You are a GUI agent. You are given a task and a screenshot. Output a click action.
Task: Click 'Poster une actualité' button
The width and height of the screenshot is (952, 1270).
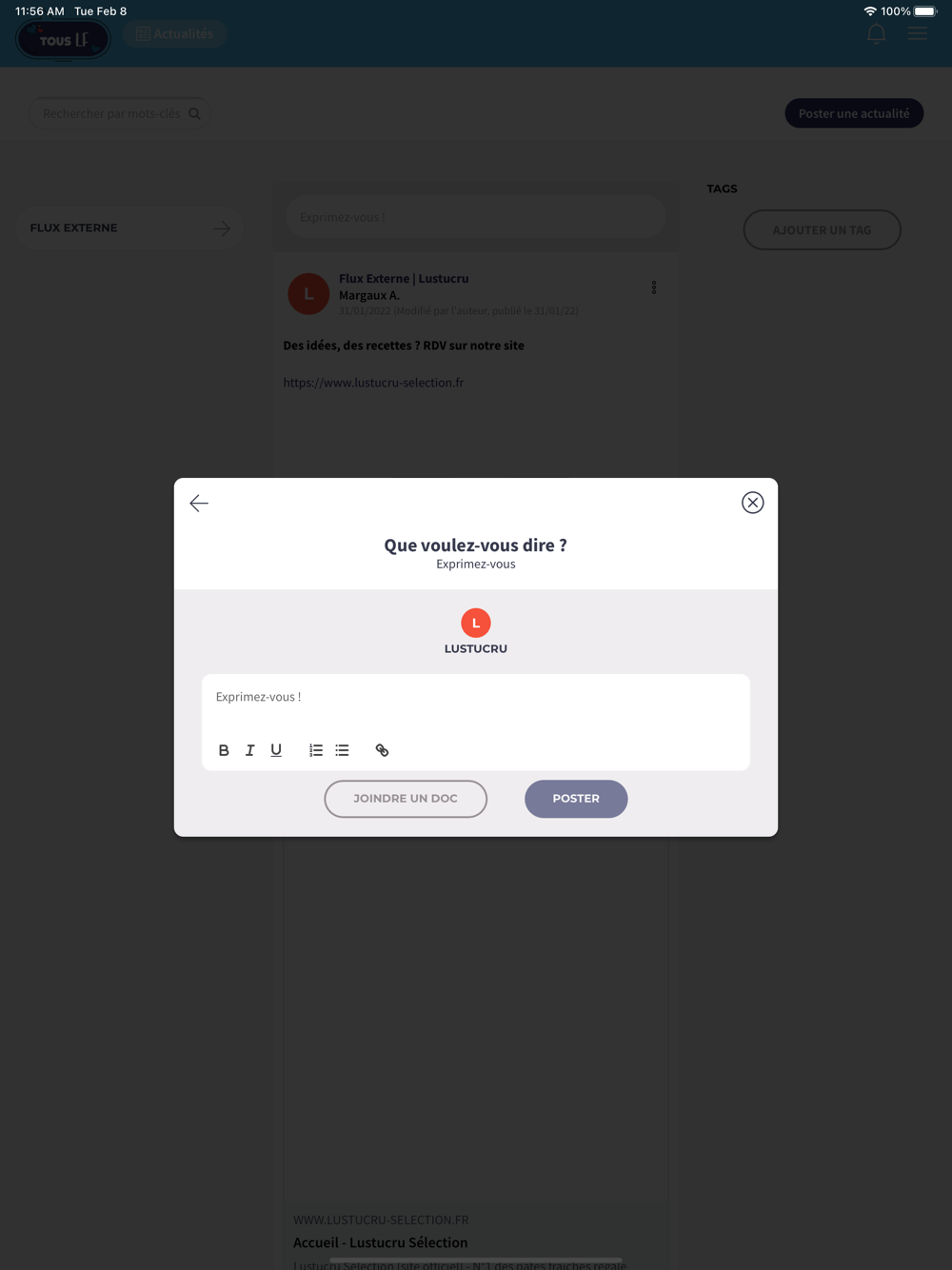tap(854, 113)
